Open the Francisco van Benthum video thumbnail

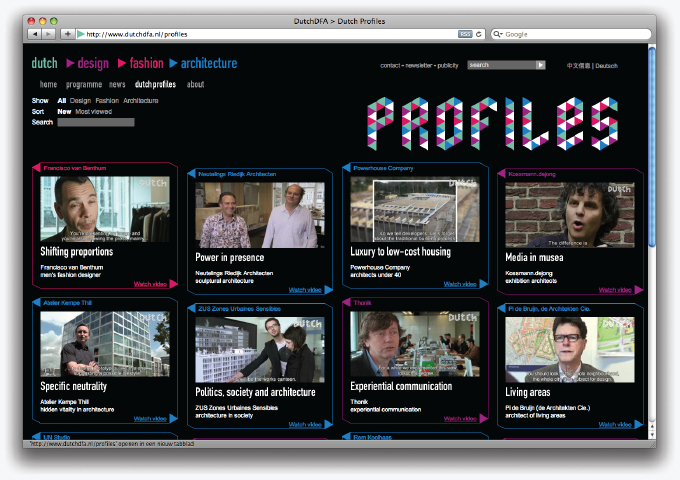pyautogui.click(x=105, y=209)
